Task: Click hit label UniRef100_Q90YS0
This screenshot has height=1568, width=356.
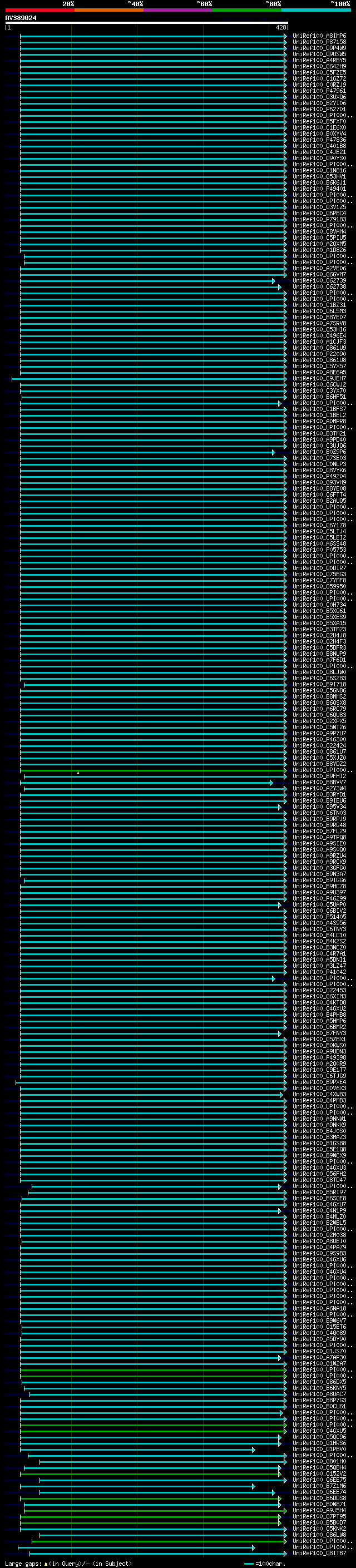Action: [x=319, y=159]
